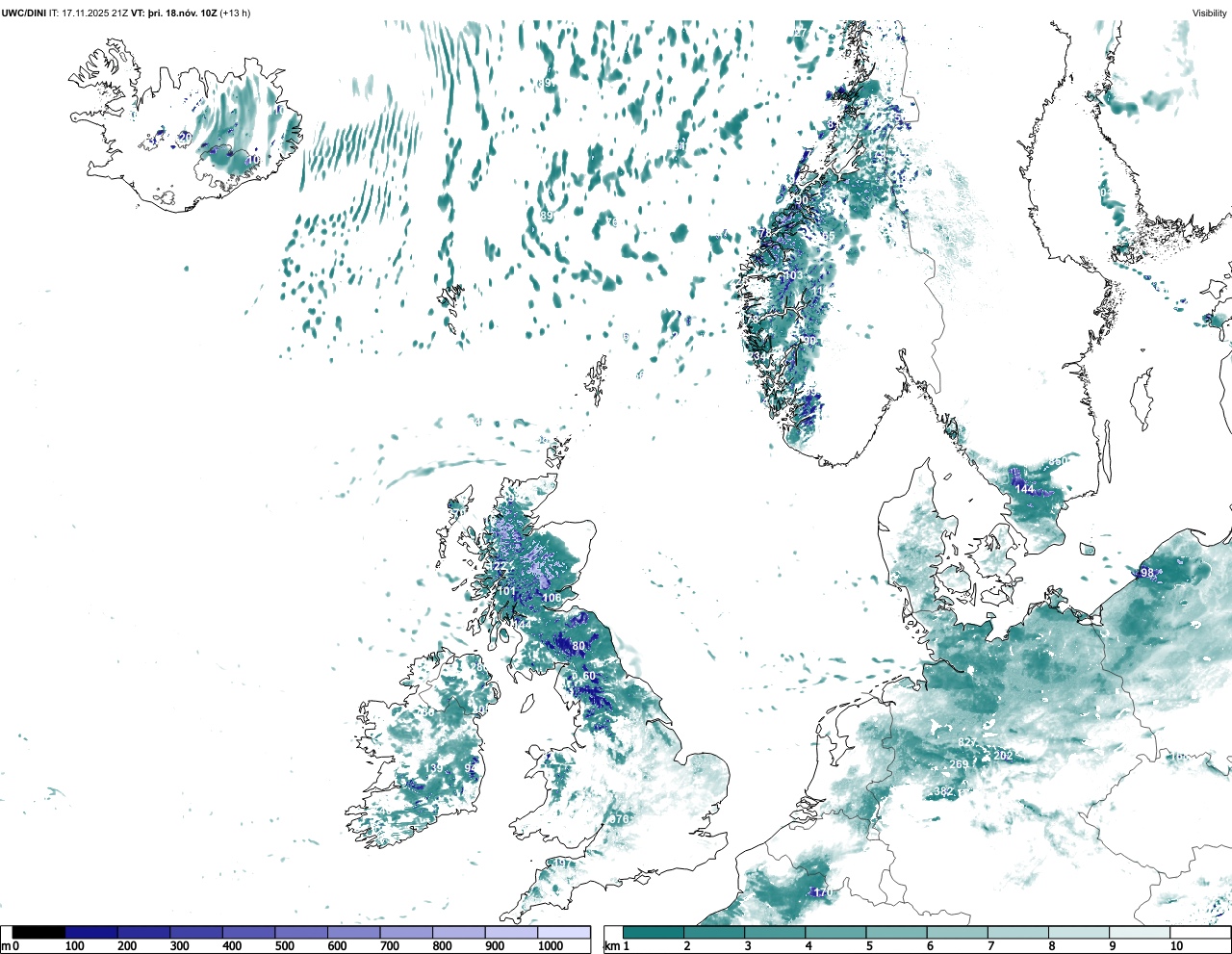
Task: Click the 'Visibility' title text
Action: (x=1210, y=13)
